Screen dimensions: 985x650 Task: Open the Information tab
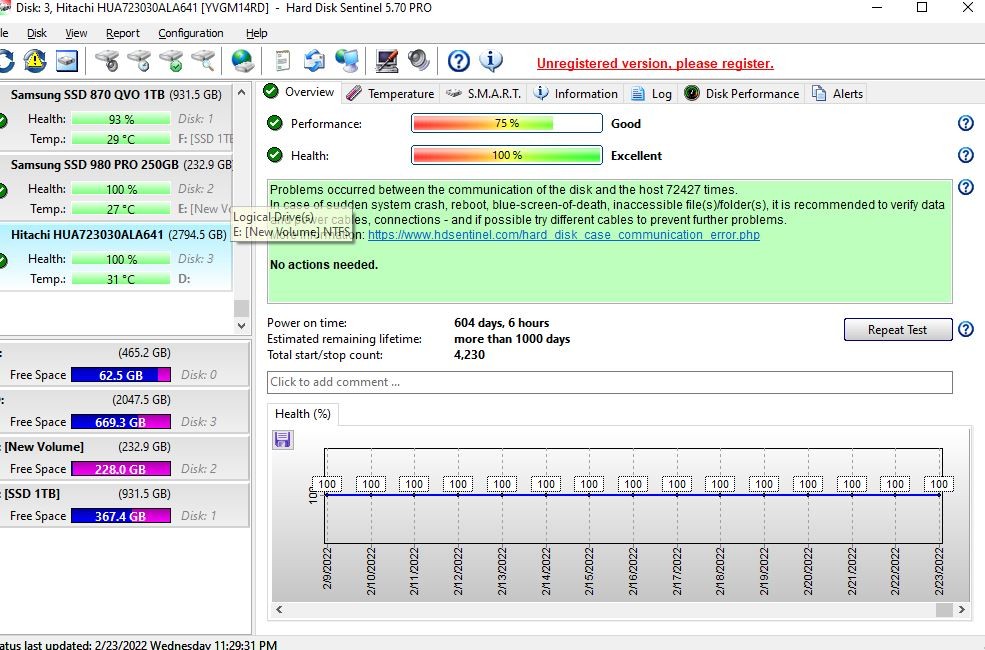click(x=575, y=94)
